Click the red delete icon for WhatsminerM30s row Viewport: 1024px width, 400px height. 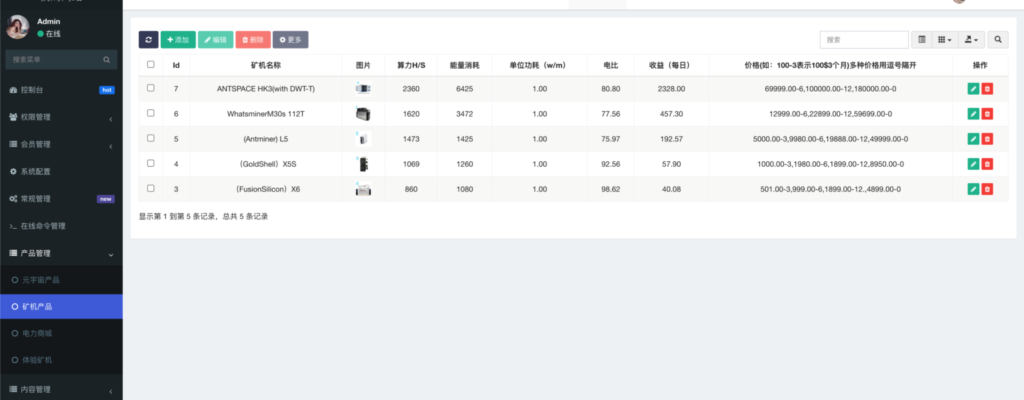[x=988, y=114]
